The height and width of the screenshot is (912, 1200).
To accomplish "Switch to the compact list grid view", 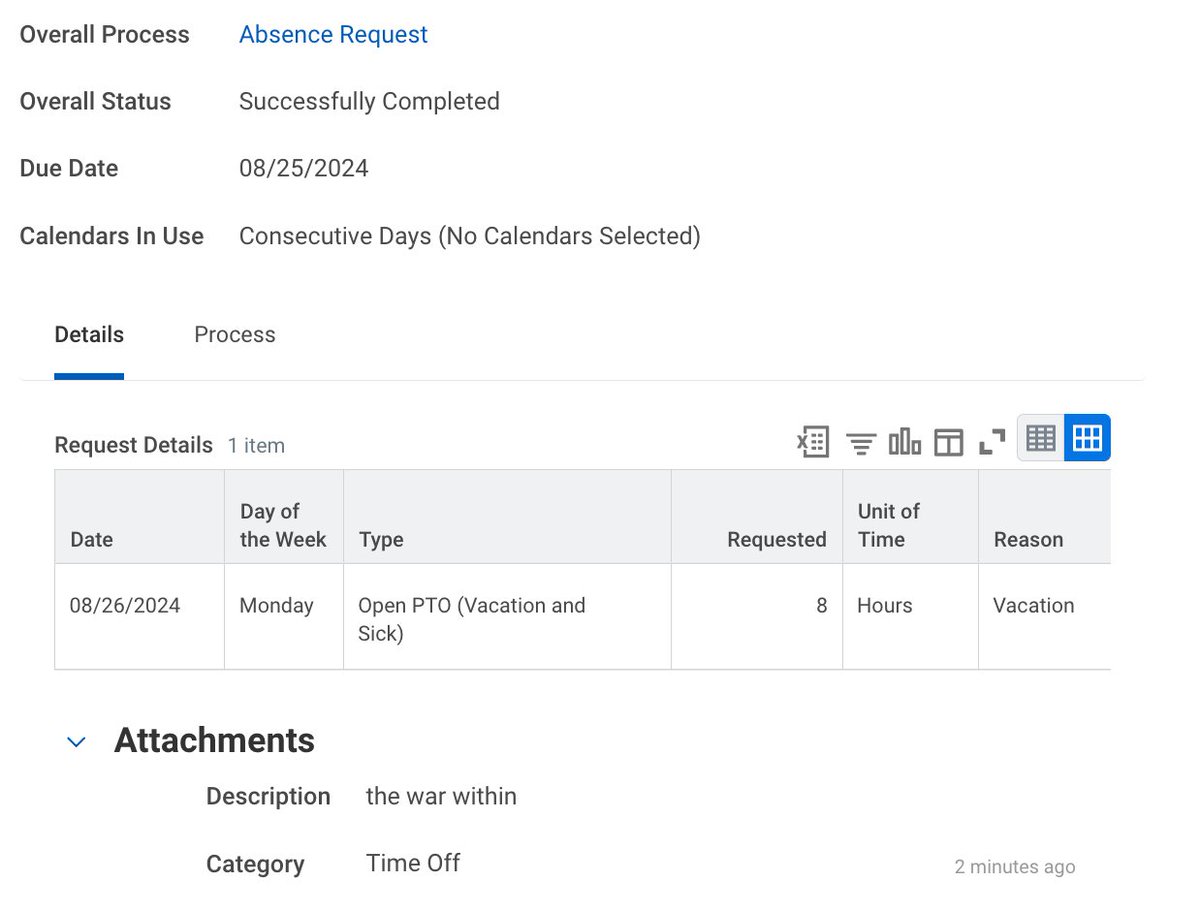I will 1041,438.
